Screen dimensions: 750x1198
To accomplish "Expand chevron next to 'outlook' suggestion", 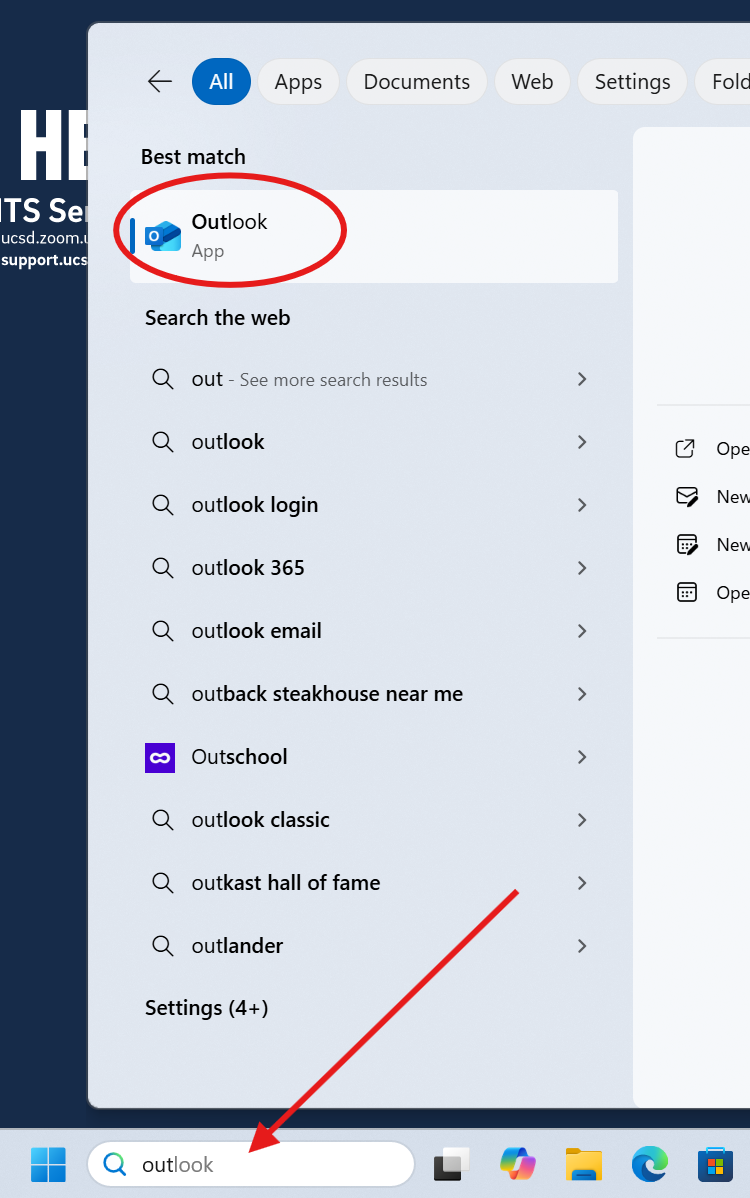I will pyautogui.click(x=582, y=442).
